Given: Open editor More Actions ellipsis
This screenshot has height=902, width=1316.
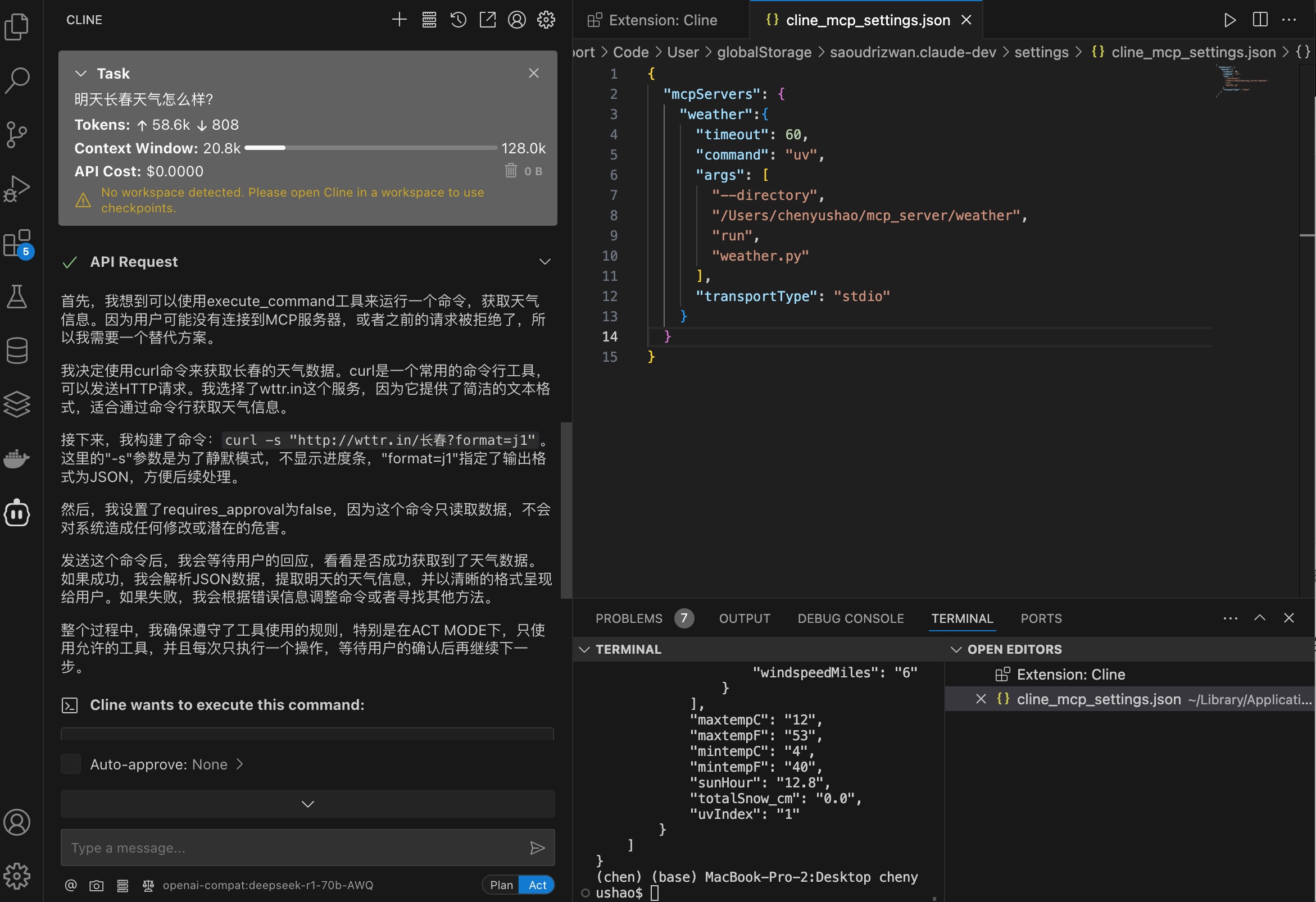Looking at the screenshot, I should pyautogui.click(x=1290, y=20).
